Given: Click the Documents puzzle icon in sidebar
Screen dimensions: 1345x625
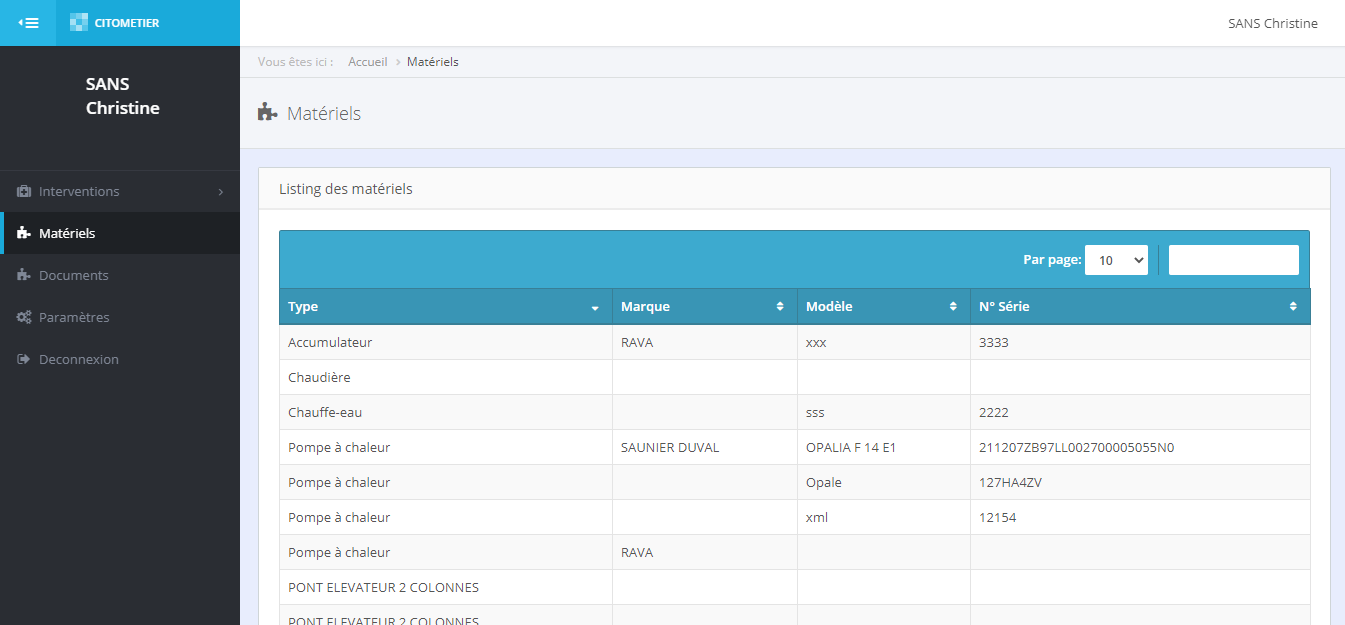Looking at the screenshot, I should point(24,275).
